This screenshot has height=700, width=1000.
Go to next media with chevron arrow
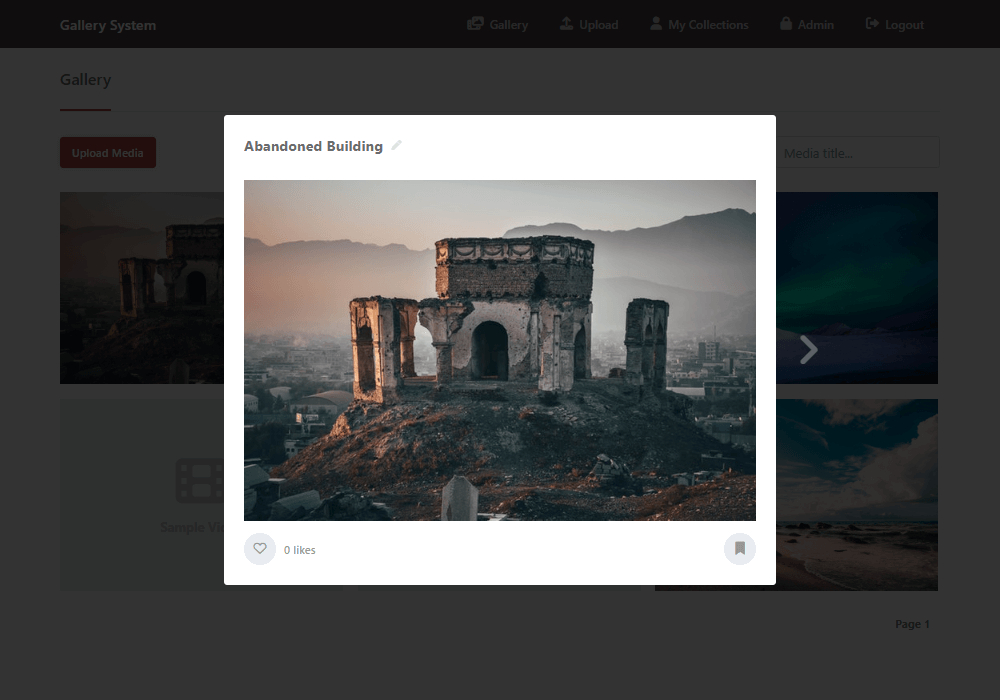(x=808, y=349)
